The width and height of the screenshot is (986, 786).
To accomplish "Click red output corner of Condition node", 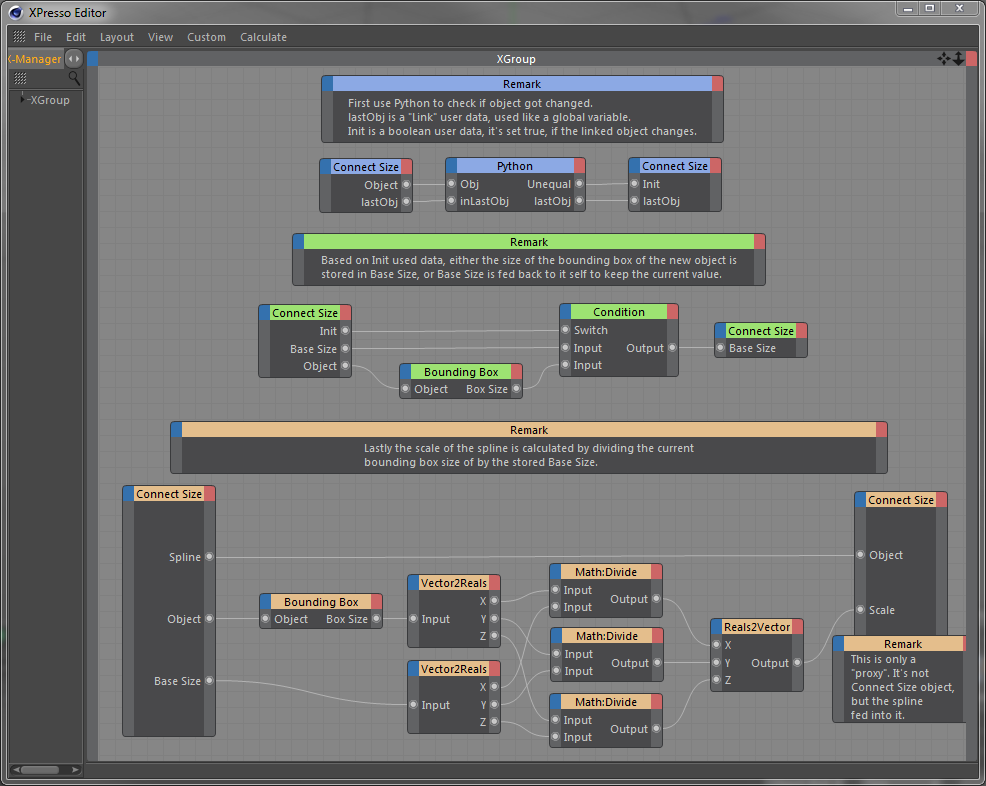I will (x=672, y=312).
